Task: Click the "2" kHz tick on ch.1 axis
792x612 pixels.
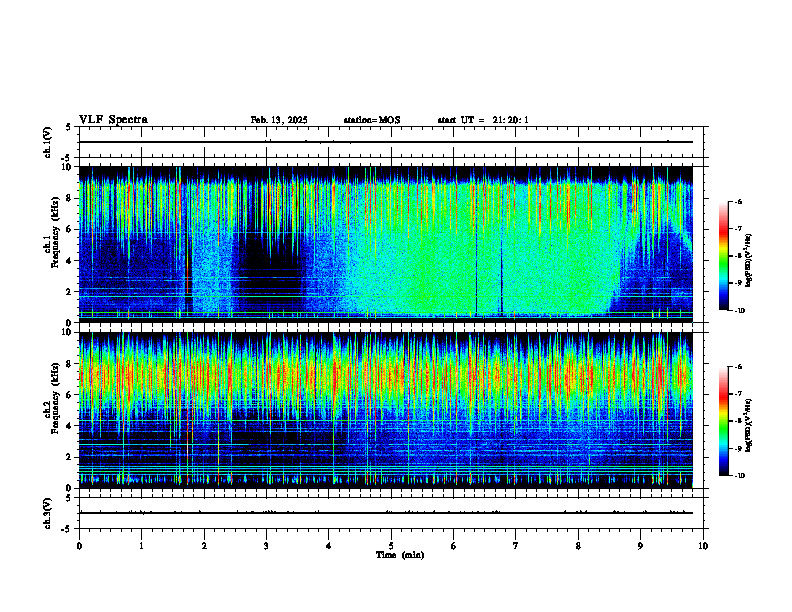Action: coord(69,292)
